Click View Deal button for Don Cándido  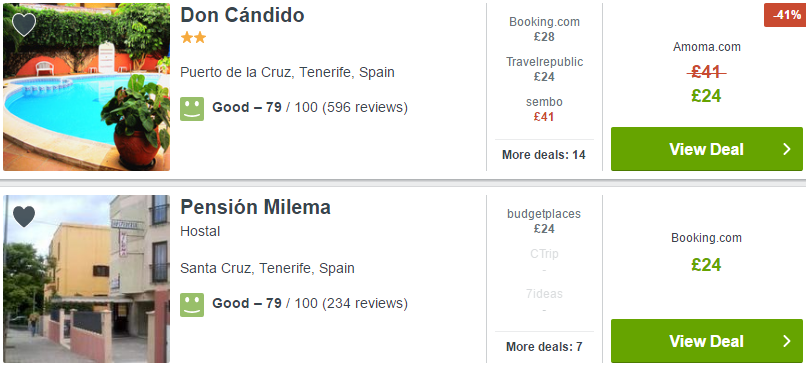point(707,149)
